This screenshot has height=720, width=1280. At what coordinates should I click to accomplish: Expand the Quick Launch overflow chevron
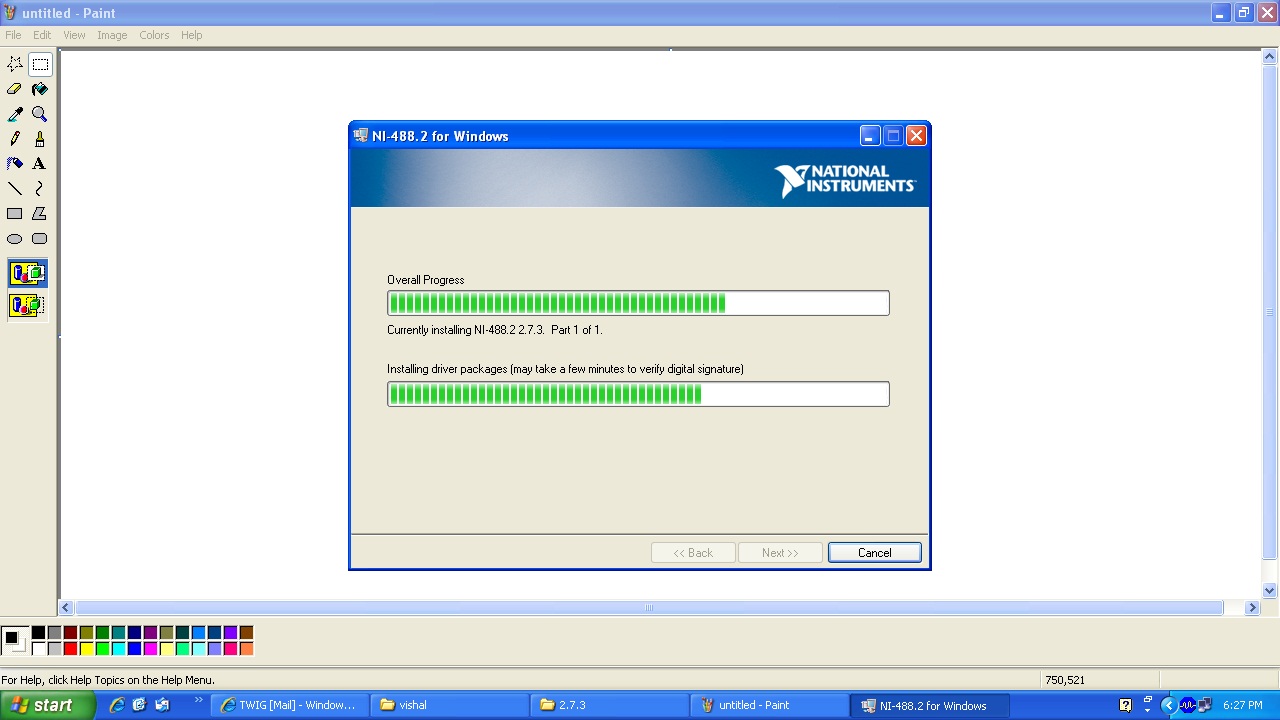click(198, 701)
